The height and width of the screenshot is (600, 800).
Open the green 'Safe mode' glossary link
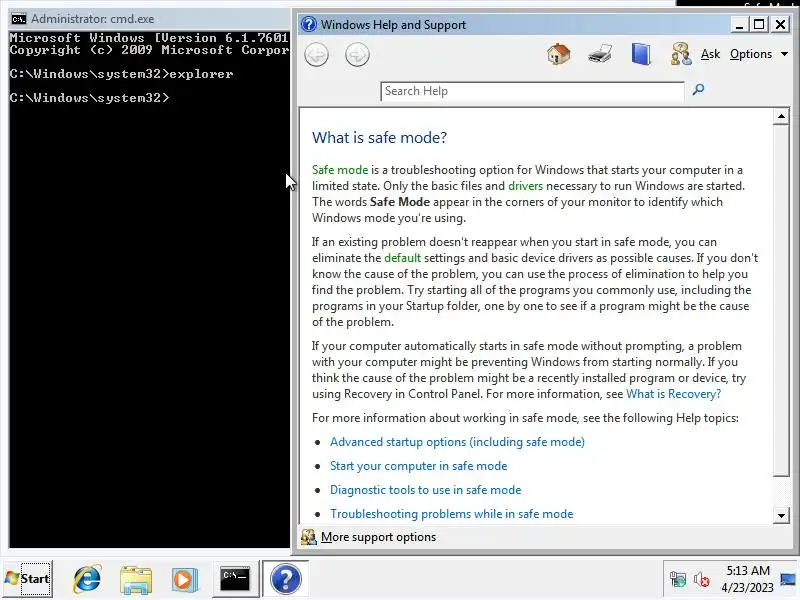340,170
